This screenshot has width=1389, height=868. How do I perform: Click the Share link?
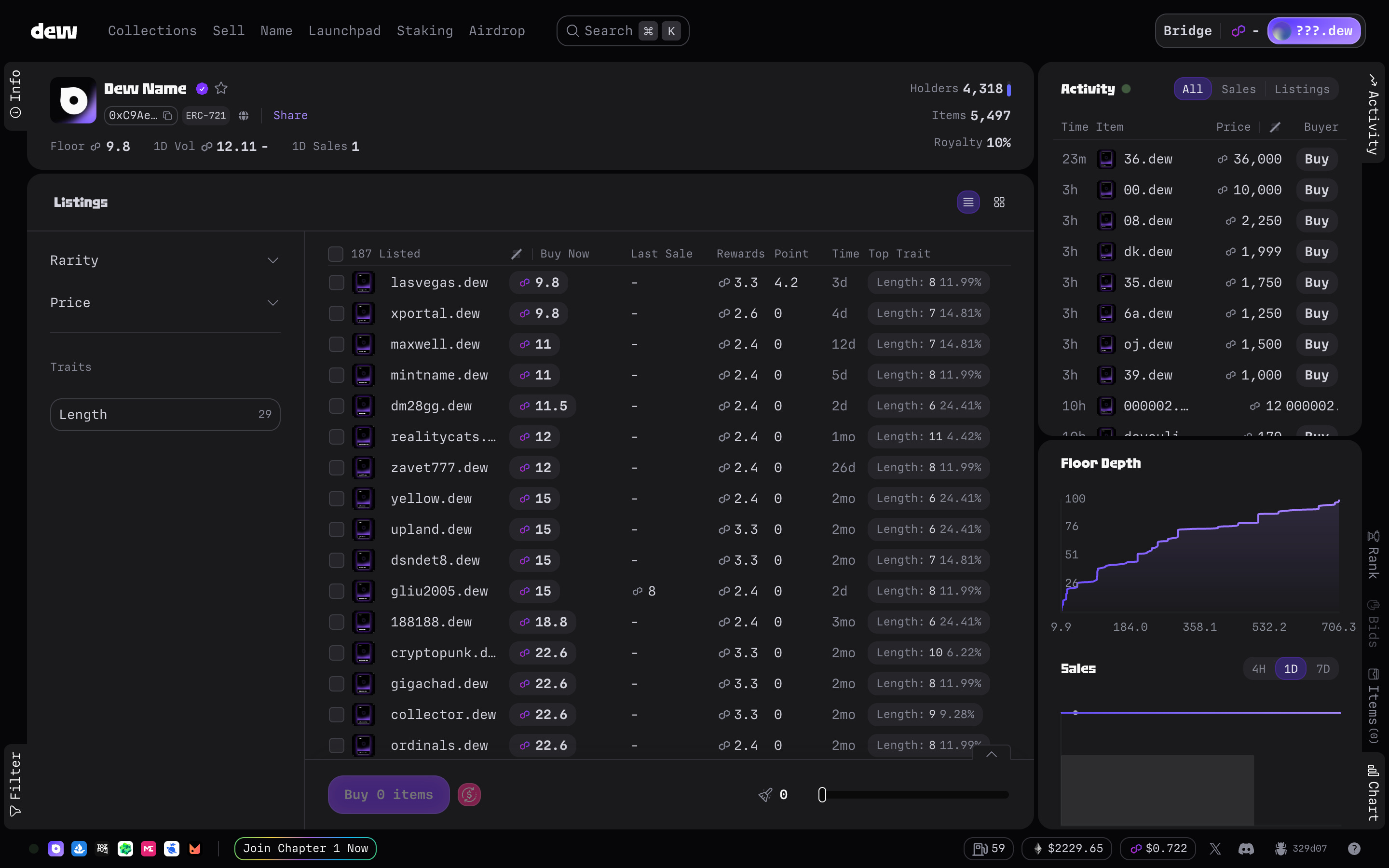[x=290, y=115]
